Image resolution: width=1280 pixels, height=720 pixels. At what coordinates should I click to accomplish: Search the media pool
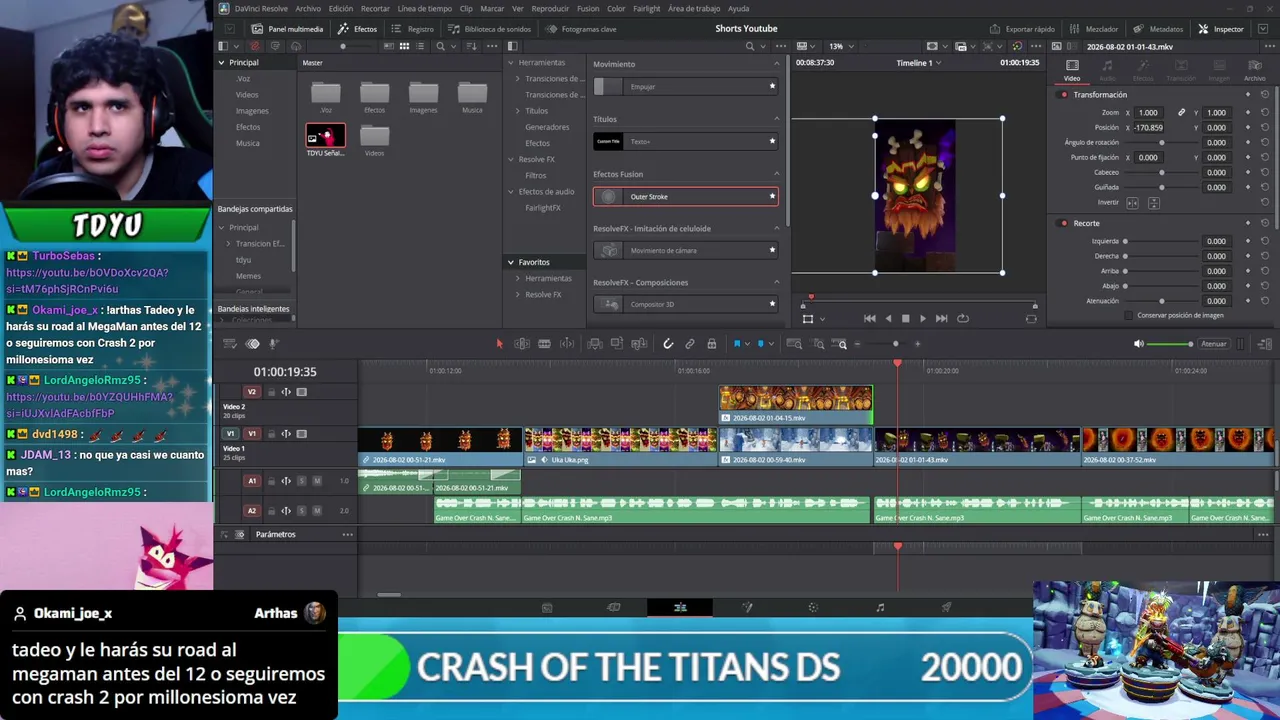tap(440, 46)
